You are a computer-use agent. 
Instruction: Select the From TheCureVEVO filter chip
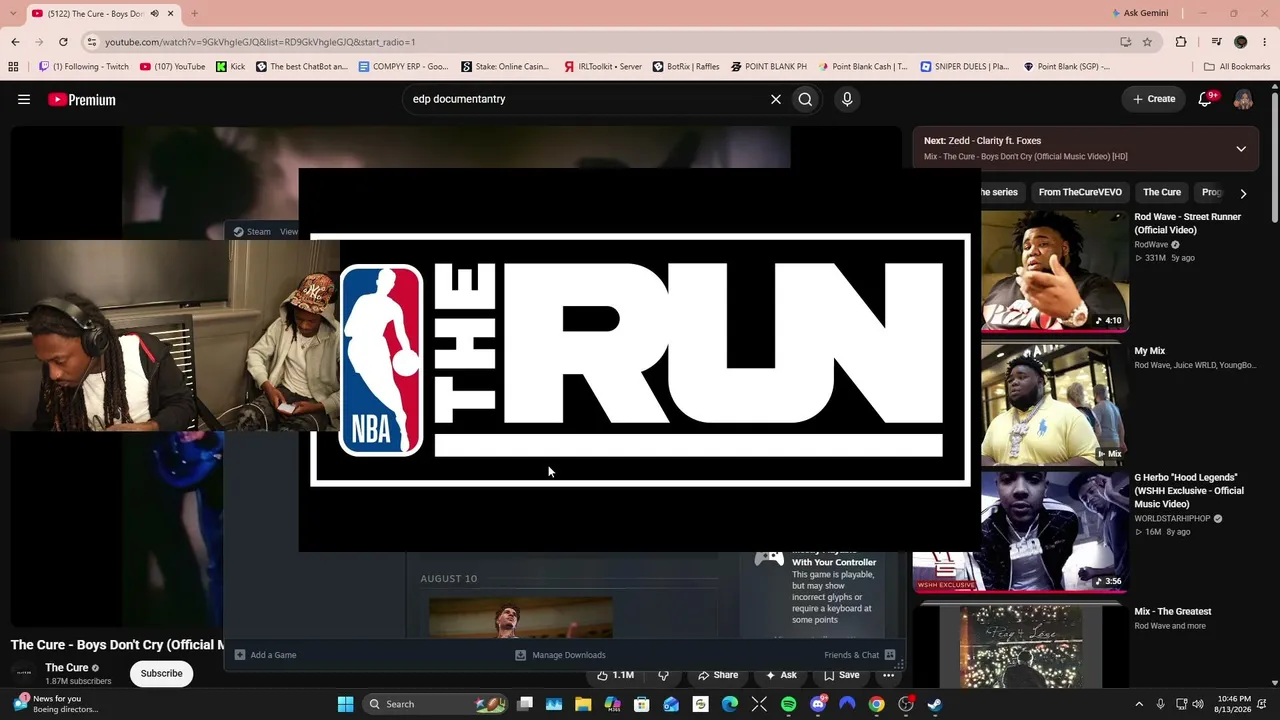point(1080,192)
